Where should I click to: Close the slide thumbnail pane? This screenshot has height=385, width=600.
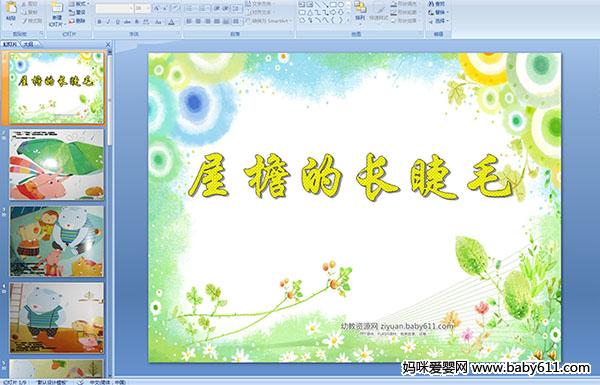point(108,44)
